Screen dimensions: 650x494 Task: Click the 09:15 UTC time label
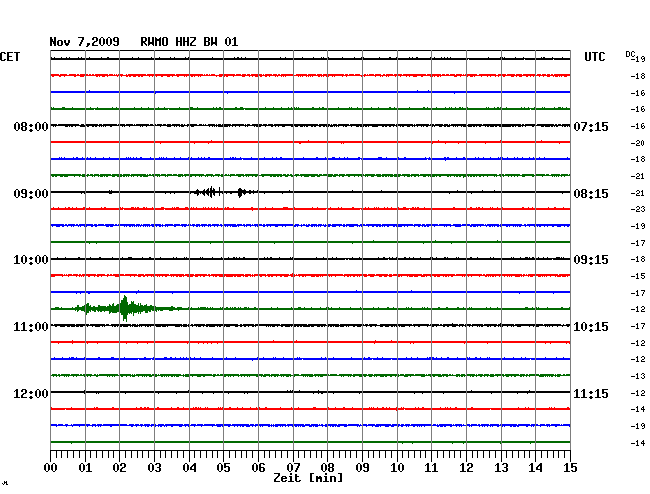tap(591, 260)
